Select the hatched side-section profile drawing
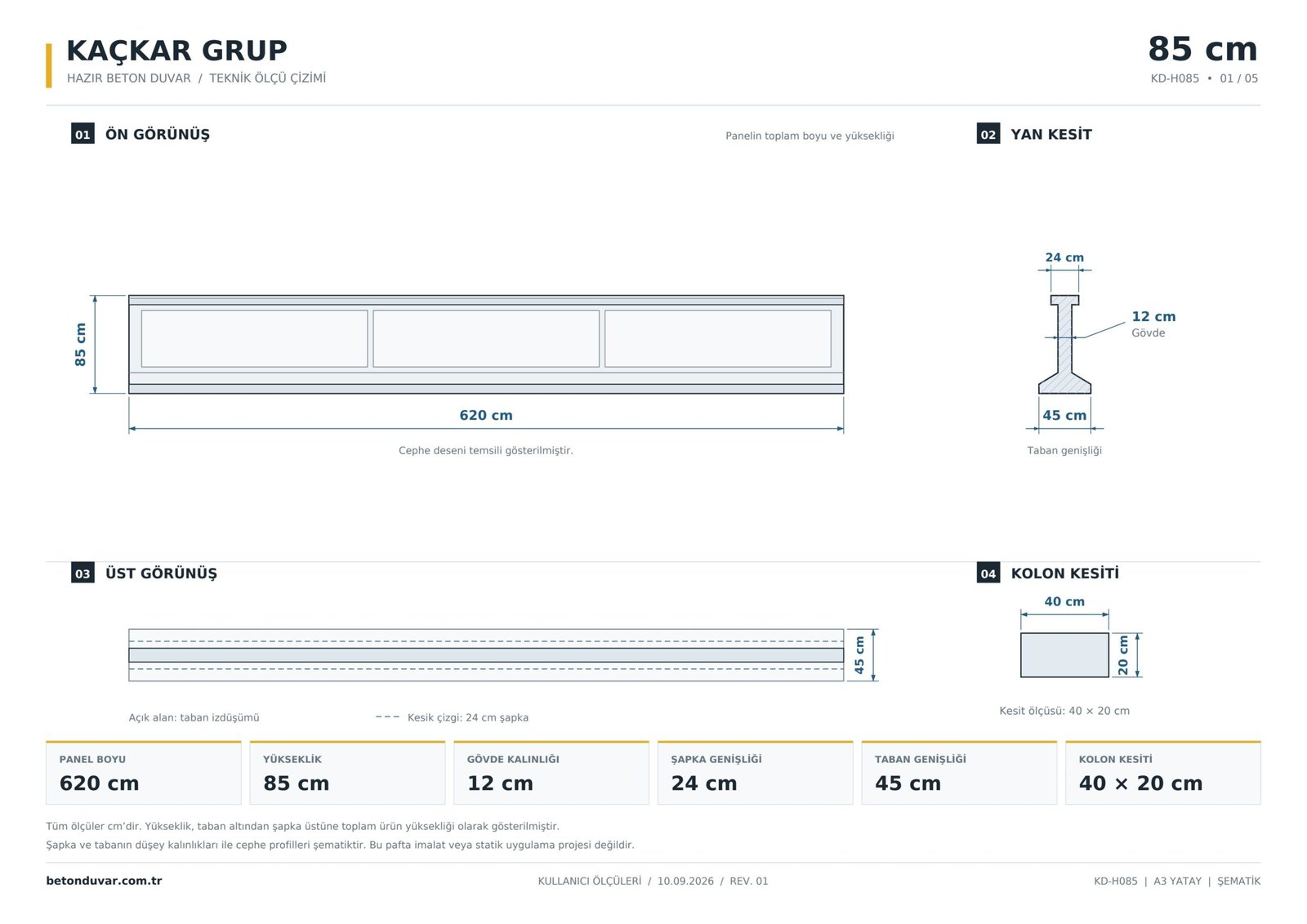The width and height of the screenshot is (1307, 924). click(x=1064, y=345)
